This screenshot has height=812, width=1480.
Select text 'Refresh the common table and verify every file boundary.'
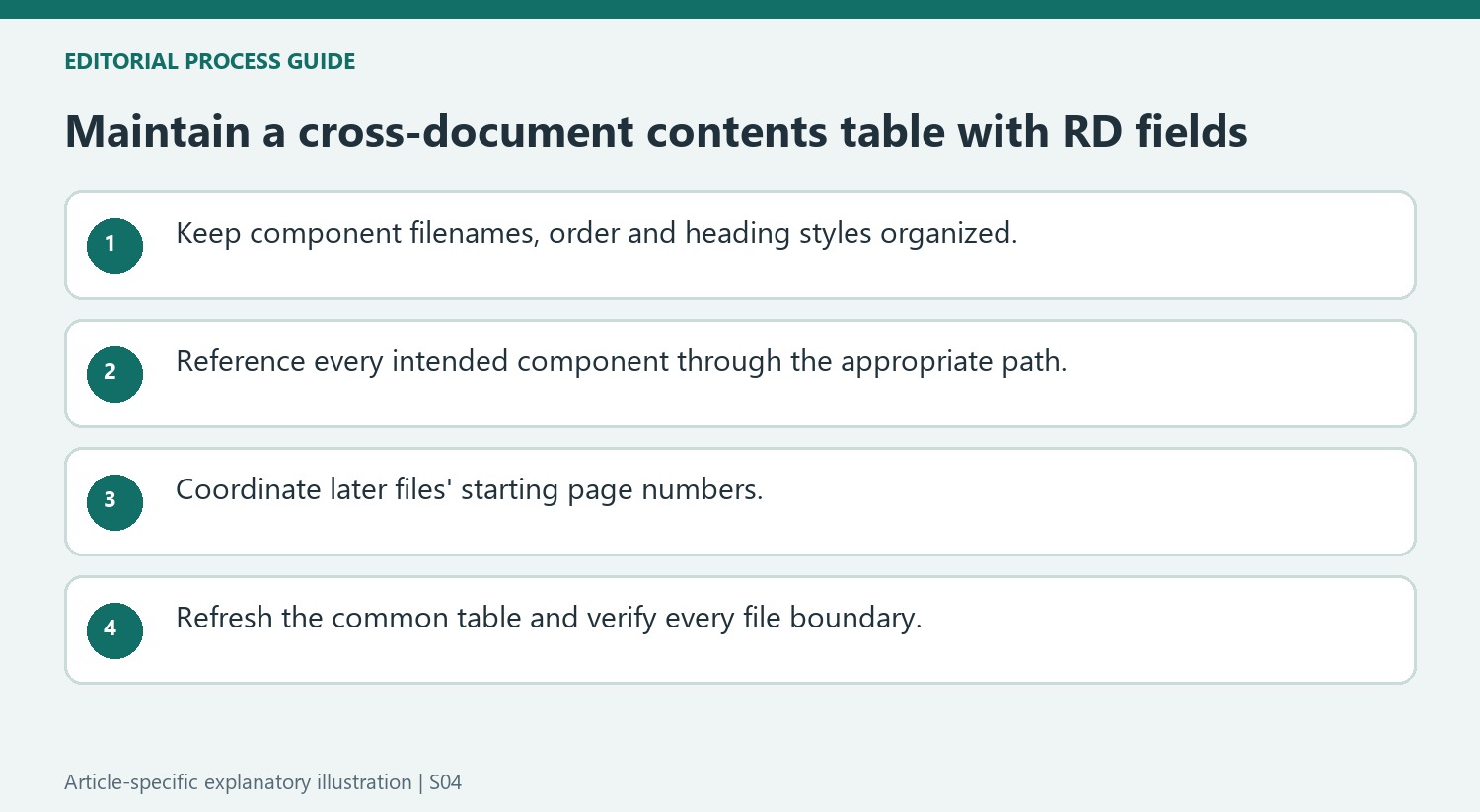coord(549,619)
